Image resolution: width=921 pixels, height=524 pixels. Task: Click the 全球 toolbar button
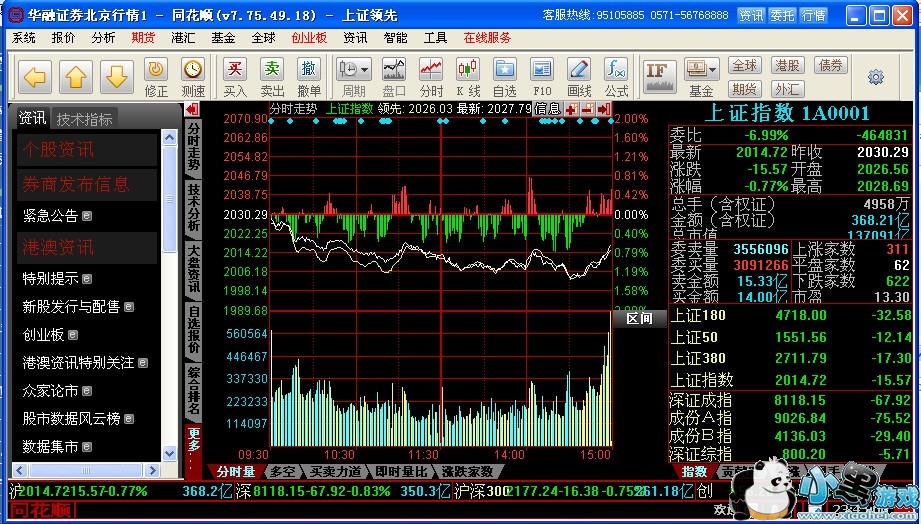point(745,65)
